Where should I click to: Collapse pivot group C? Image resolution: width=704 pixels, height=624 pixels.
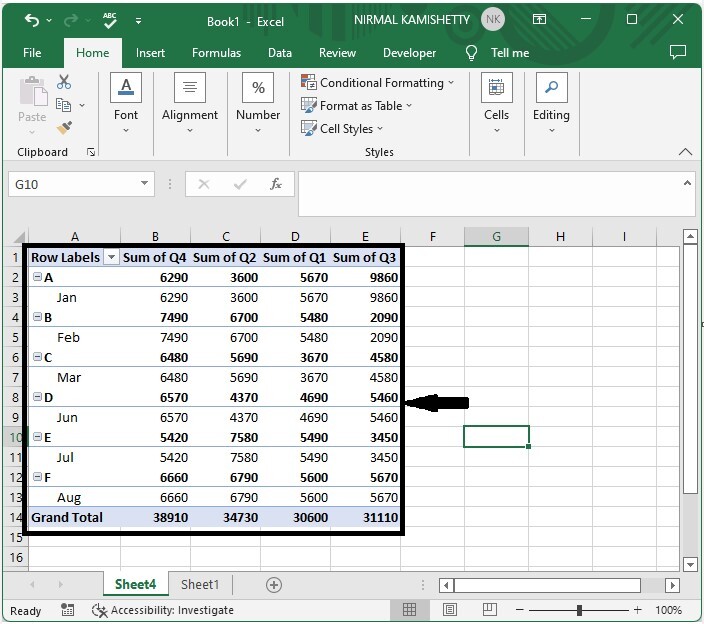pos(38,357)
